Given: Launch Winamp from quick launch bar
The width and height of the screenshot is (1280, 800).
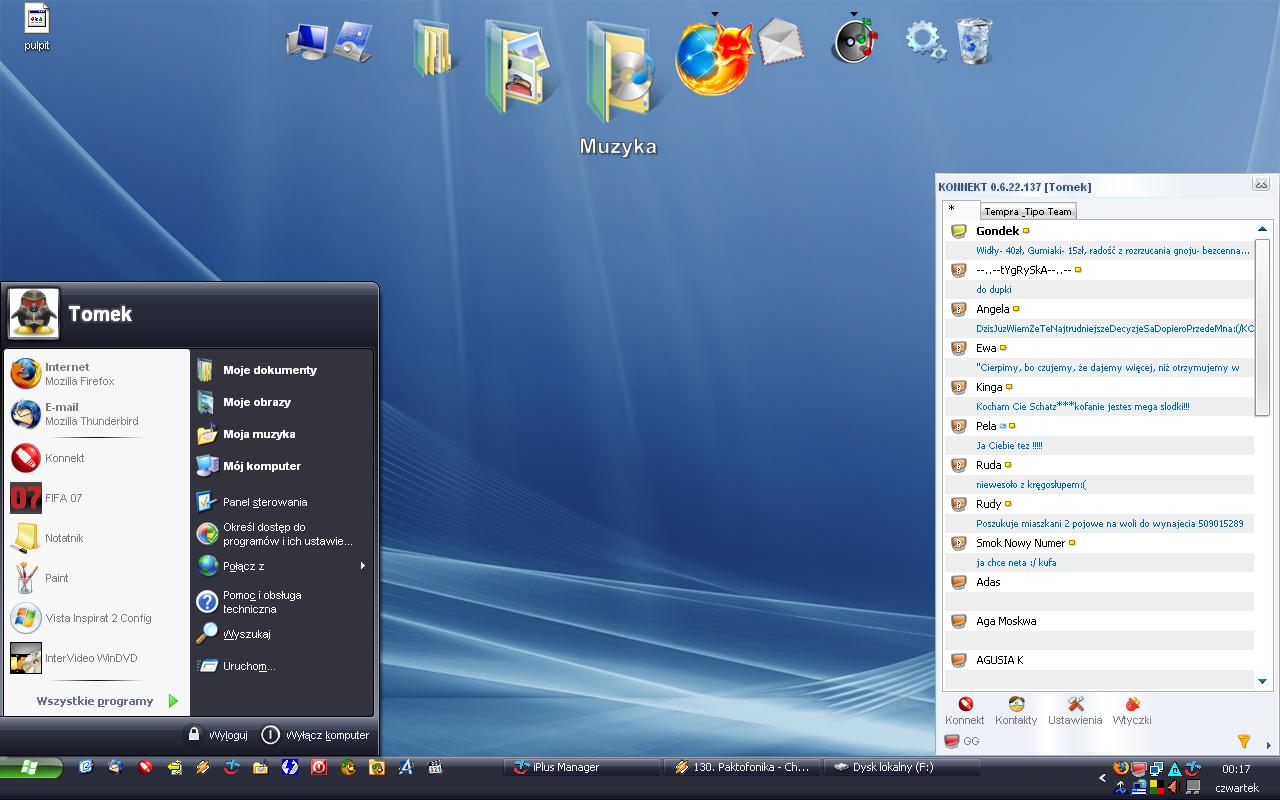Looking at the screenshot, I should point(203,767).
